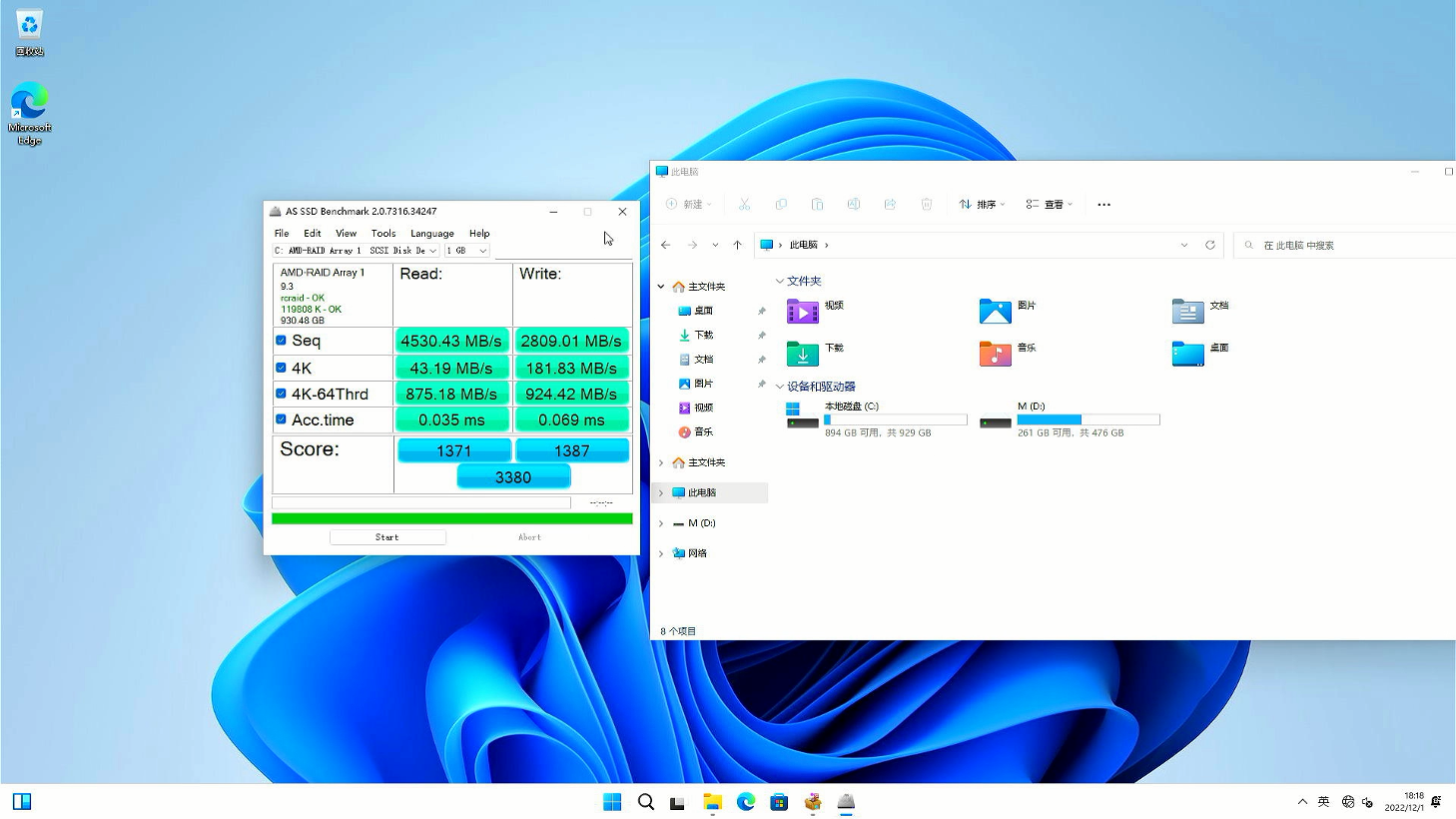Open the Edit menu in AS SSD
Image resolution: width=1456 pixels, height=819 pixels.
(313, 233)
